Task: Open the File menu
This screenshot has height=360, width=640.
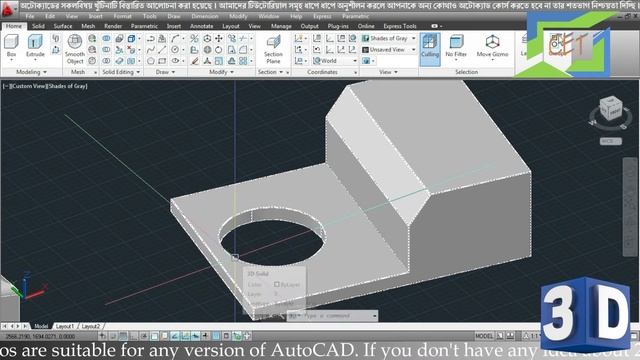Action: pos(30,16)
